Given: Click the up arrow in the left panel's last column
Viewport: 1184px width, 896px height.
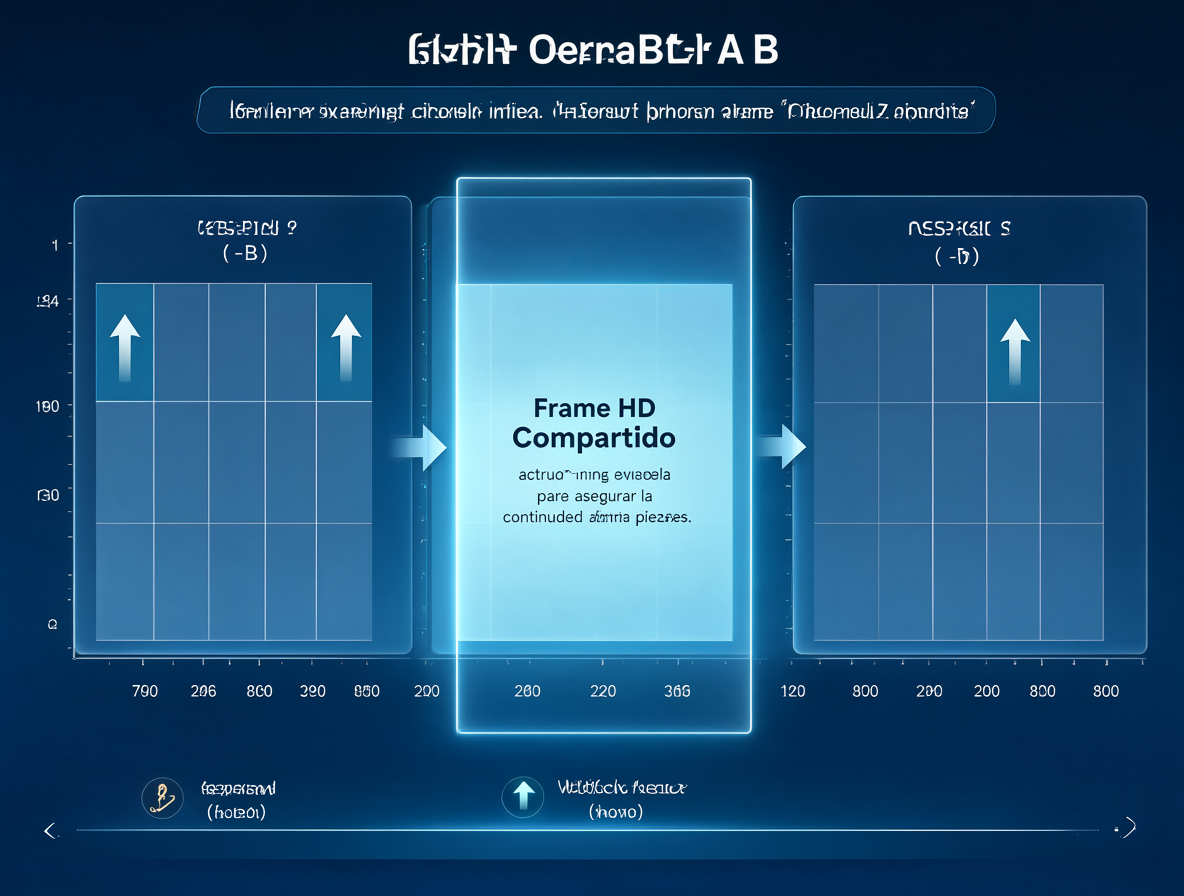Looking at the screenshot, I should pyautogui.click(x=346, y=347).
